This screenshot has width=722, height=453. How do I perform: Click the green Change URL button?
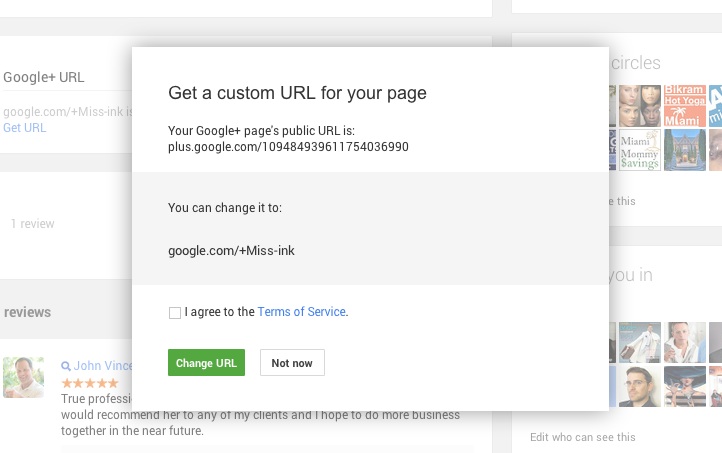206,362
